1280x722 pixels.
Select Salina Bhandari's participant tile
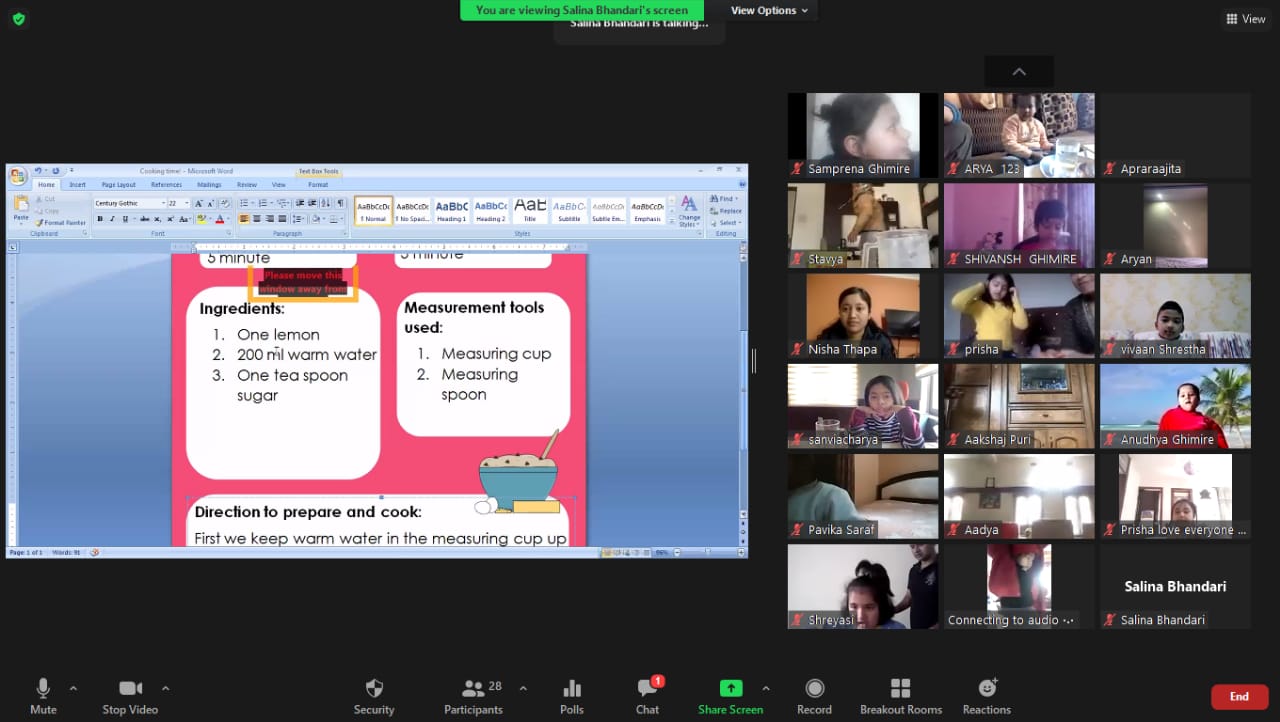coord(1175,586)
